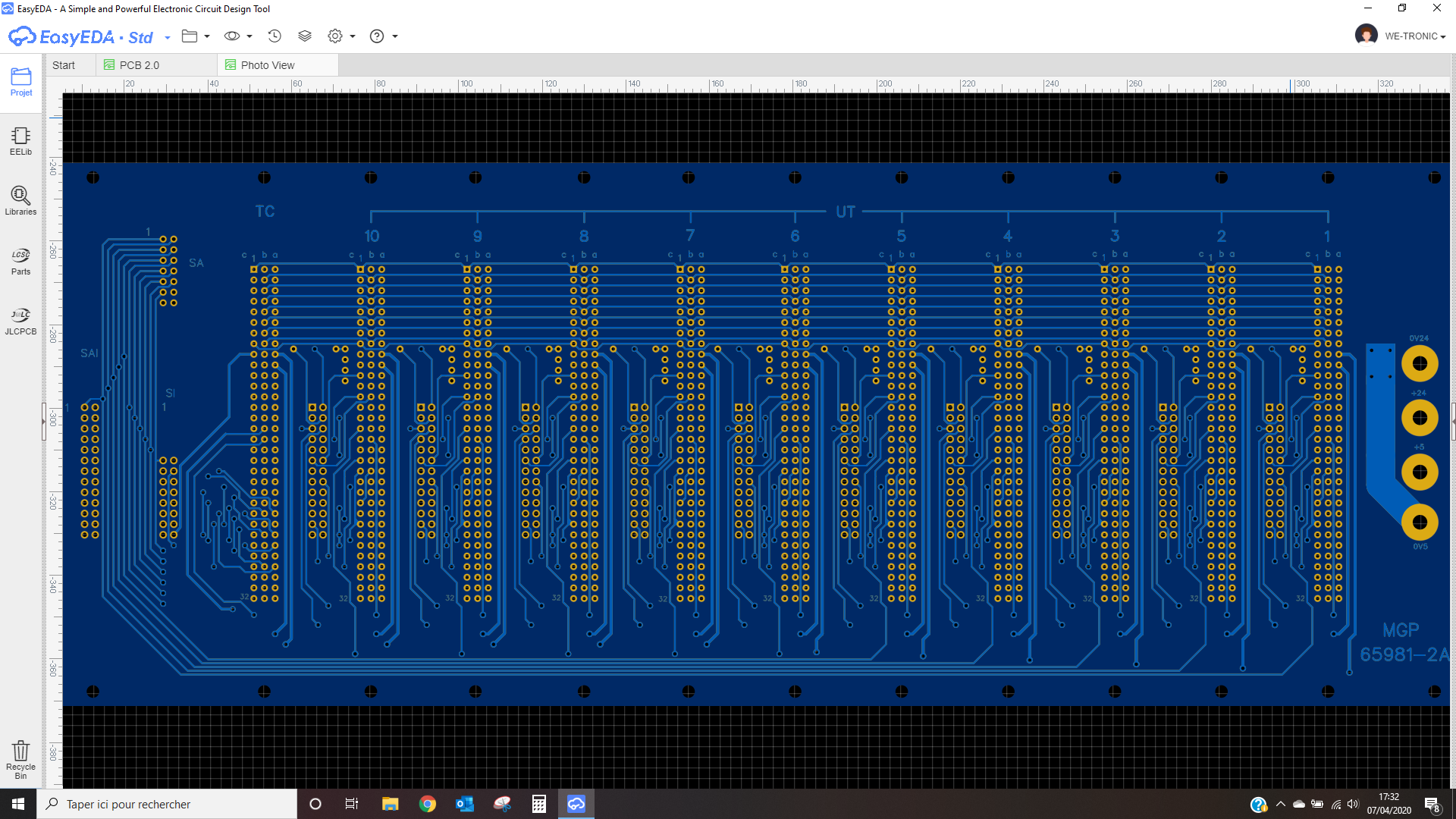Open the File folder menu icon
Screen dimensions: 1456x819
190,36
